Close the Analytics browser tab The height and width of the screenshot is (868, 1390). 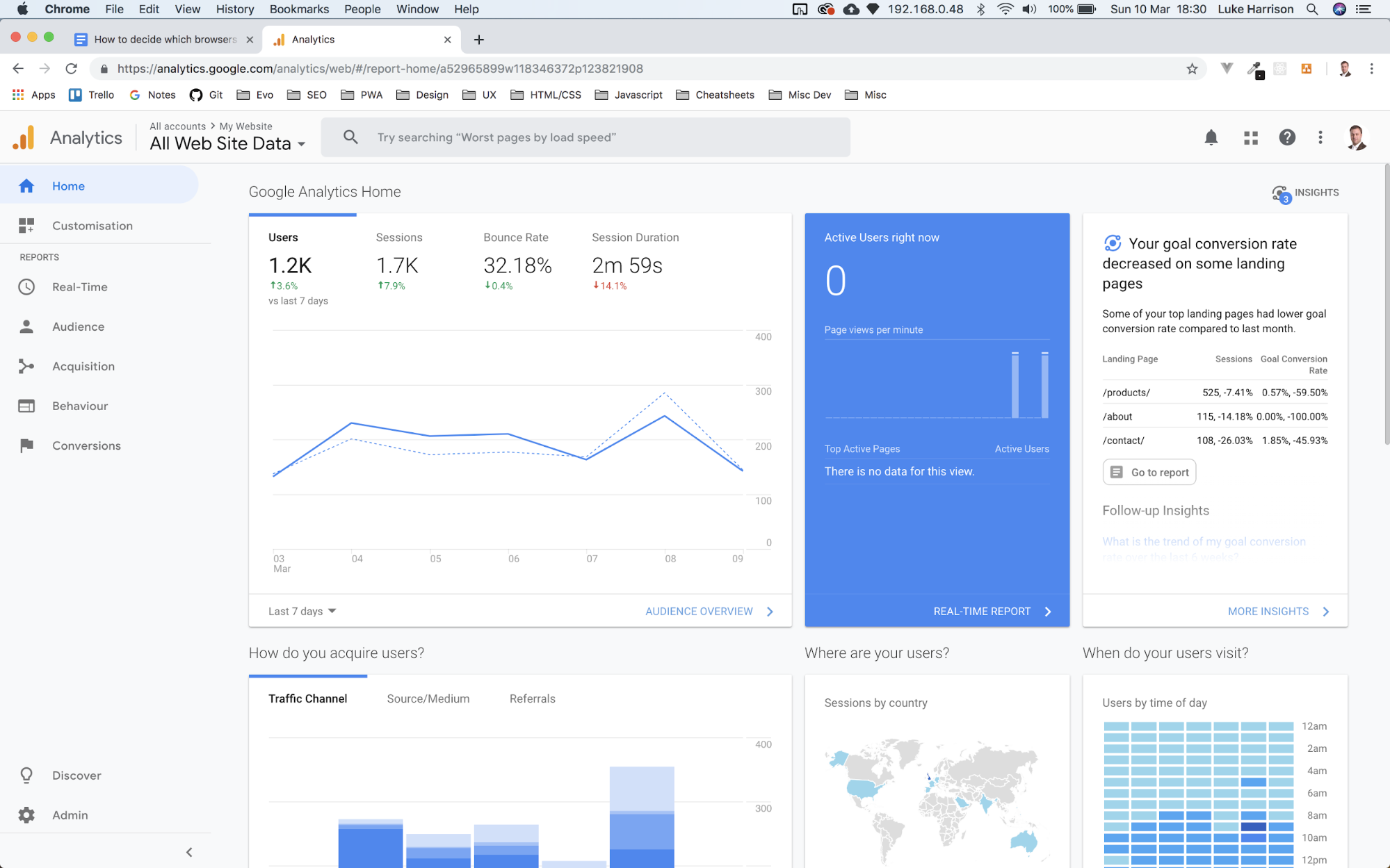pos(447,40)
